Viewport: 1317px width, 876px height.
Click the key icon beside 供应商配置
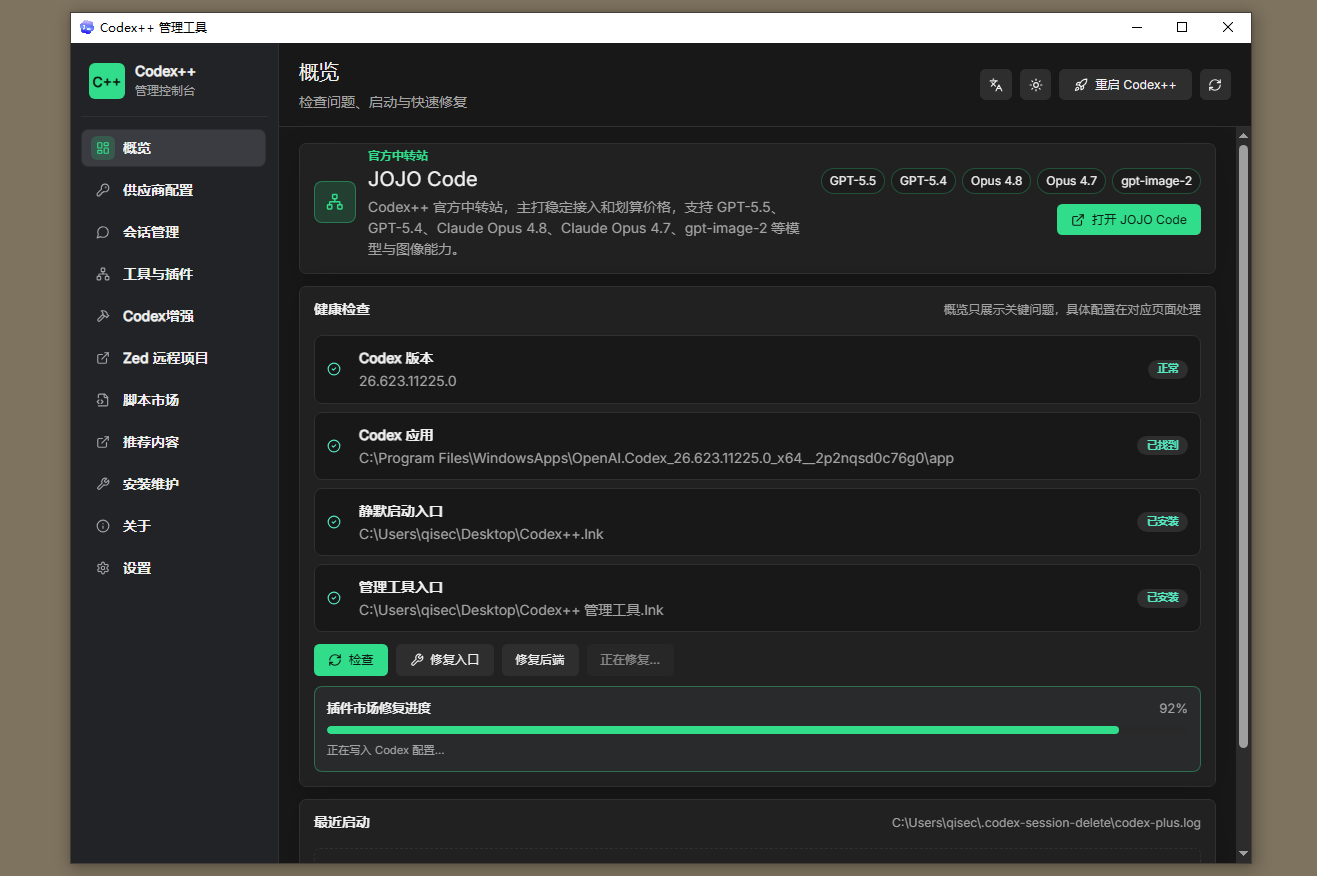(102, 190)
